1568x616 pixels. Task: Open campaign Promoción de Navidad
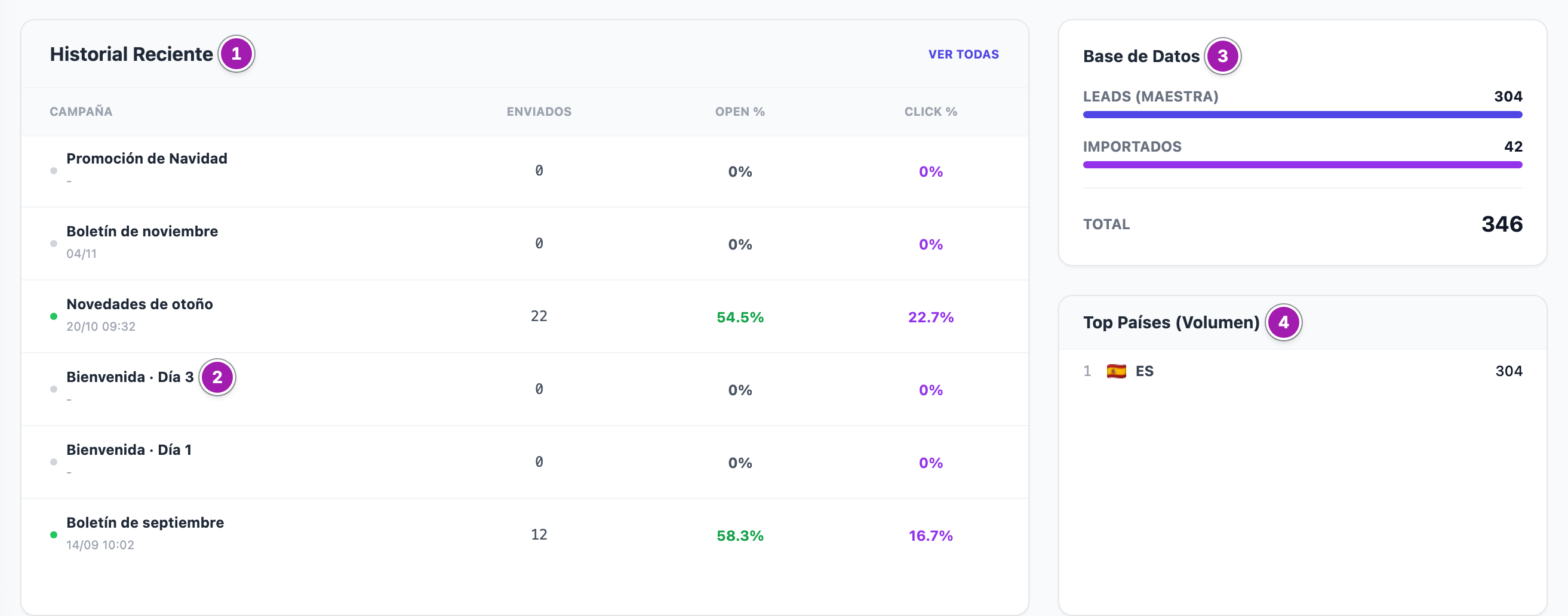click(x=147, y=158)
